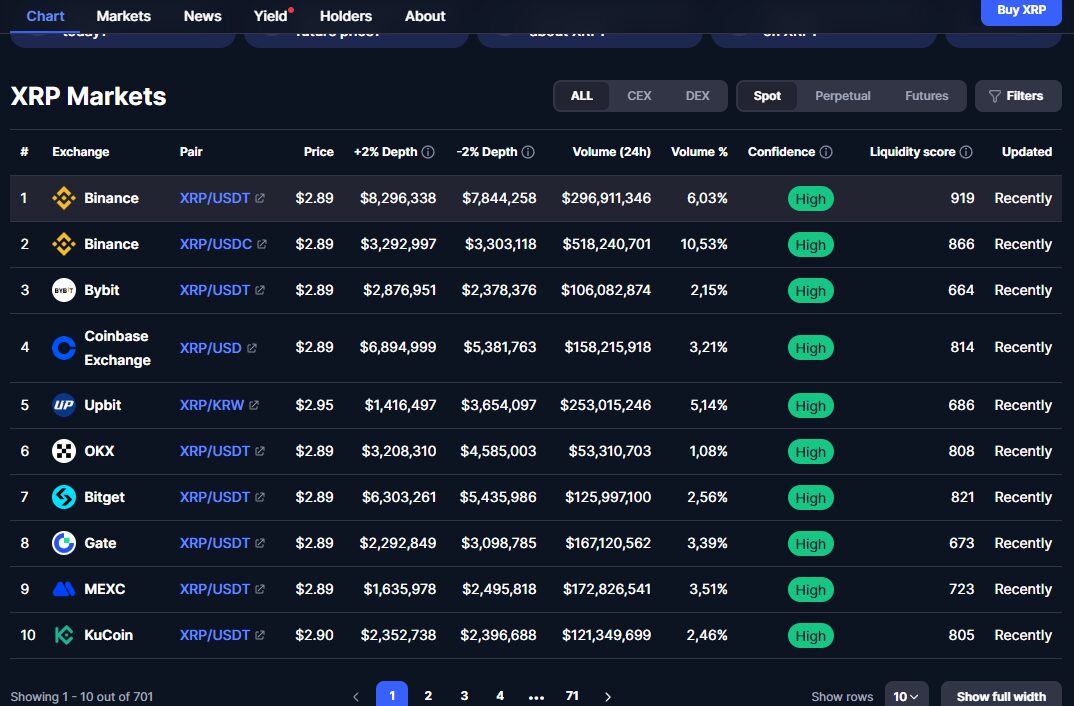Viewport: 1074px width, 706px height.
Task: Select the DEX exchange type filter
Action: tap(697, 96)
